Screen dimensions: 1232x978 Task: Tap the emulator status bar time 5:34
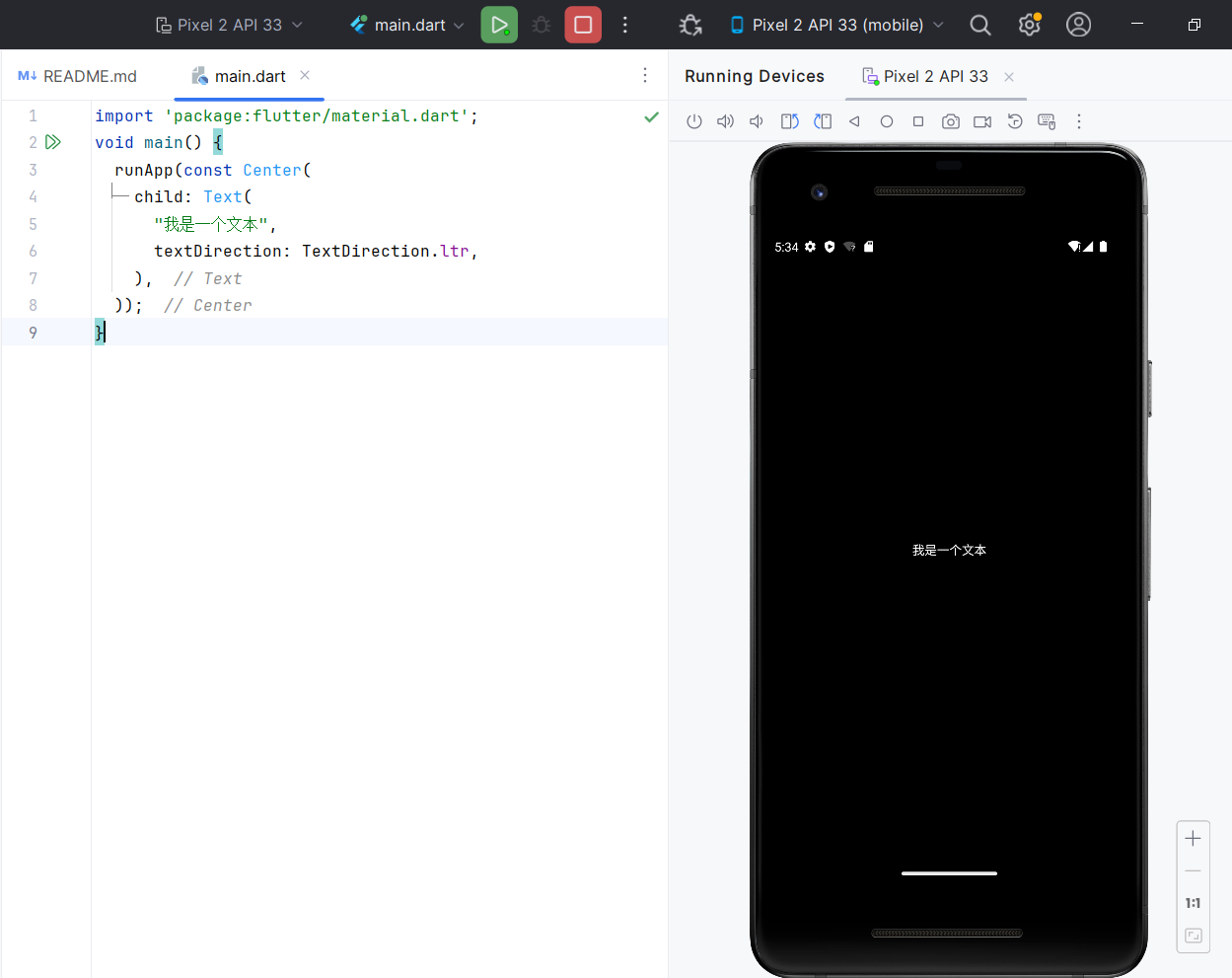(x=786, y=247)
